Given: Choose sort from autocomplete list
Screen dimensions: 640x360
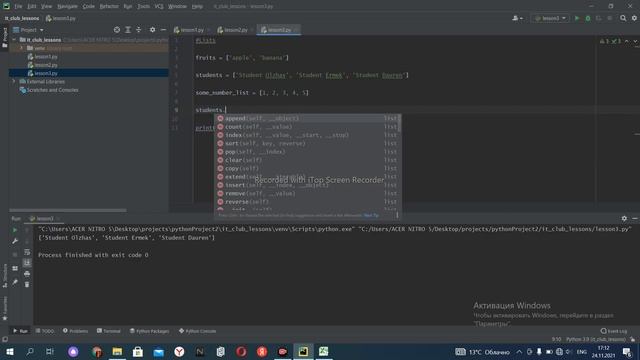Looking at the screenshot, I should [306, 144].
